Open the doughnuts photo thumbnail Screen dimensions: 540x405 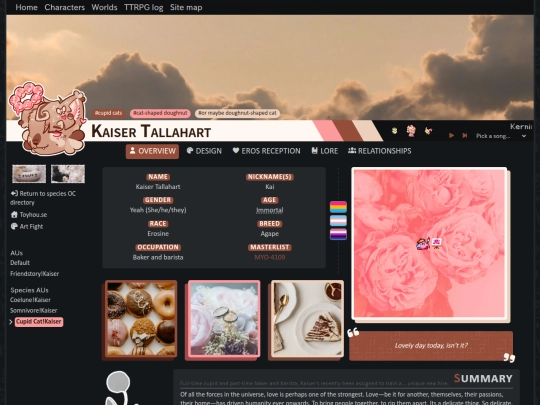click(141, 319)
